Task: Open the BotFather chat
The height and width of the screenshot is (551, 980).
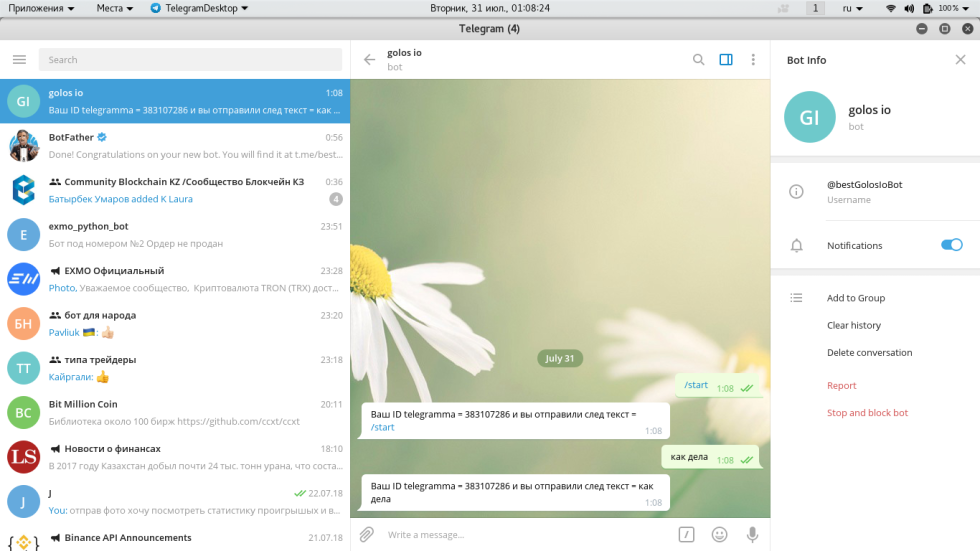Action: click(175, 146)
